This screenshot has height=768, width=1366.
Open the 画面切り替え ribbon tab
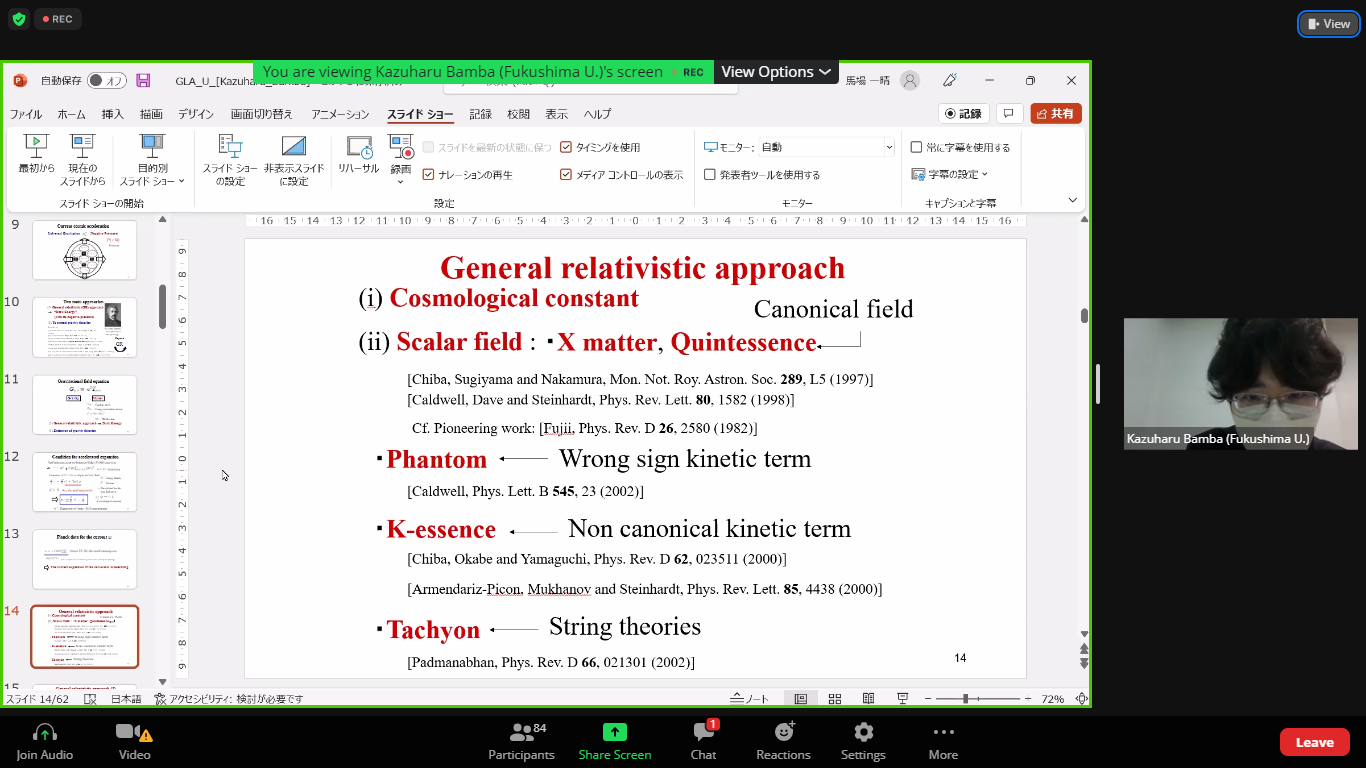[262, 114]
